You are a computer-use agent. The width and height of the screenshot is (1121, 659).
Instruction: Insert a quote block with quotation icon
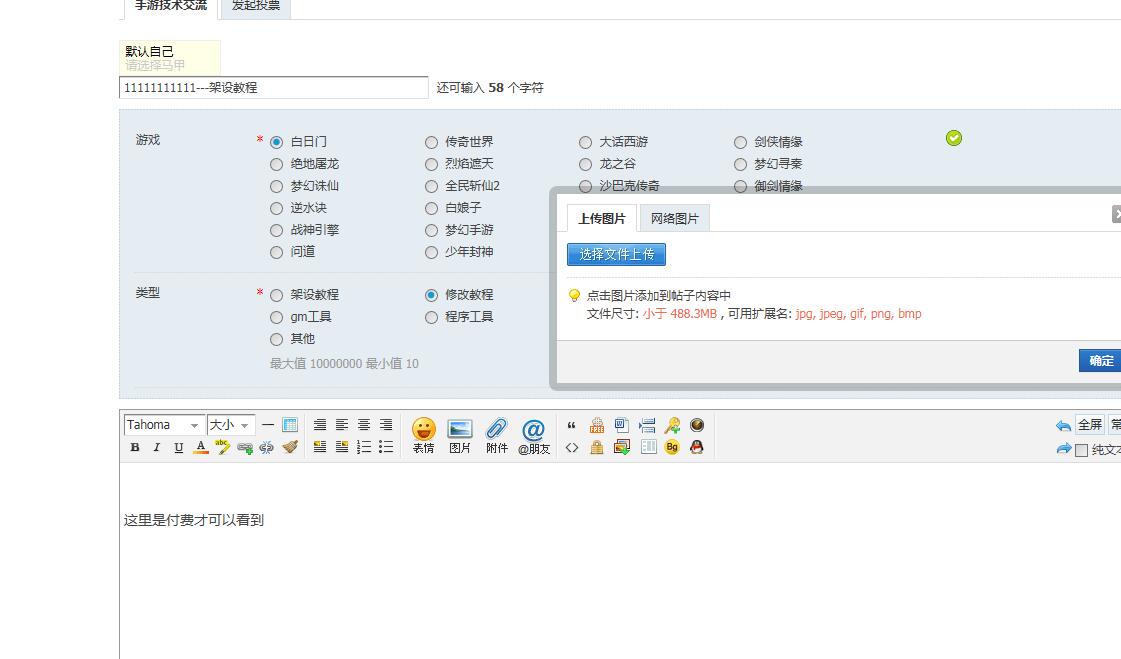coord(572,426)
